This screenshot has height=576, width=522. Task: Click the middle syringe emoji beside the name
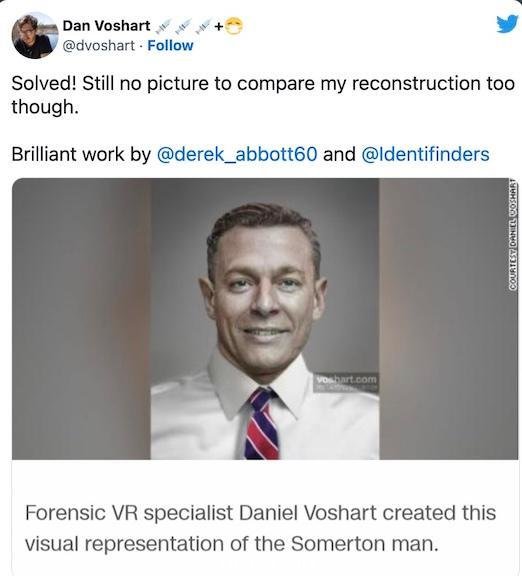point(184,26)
